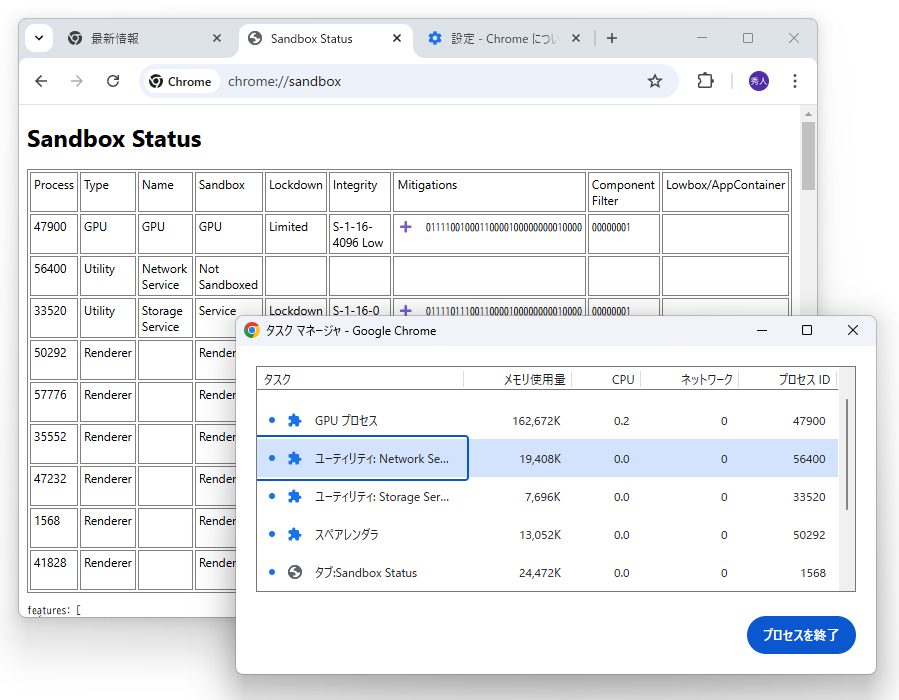Viewport: 899px width, 700px height.
Task: Open a new tab with the plus button
Action: (611, 37)
